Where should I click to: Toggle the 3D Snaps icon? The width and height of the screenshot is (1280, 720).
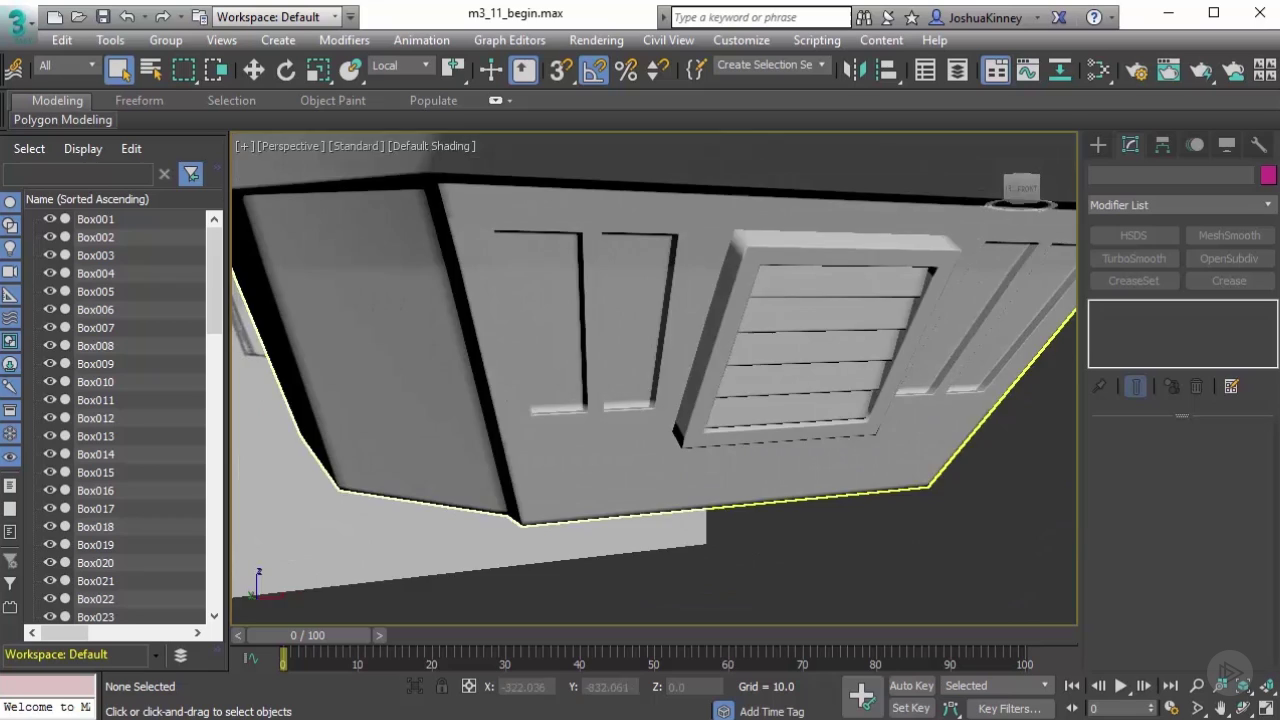tap(560, 69)
